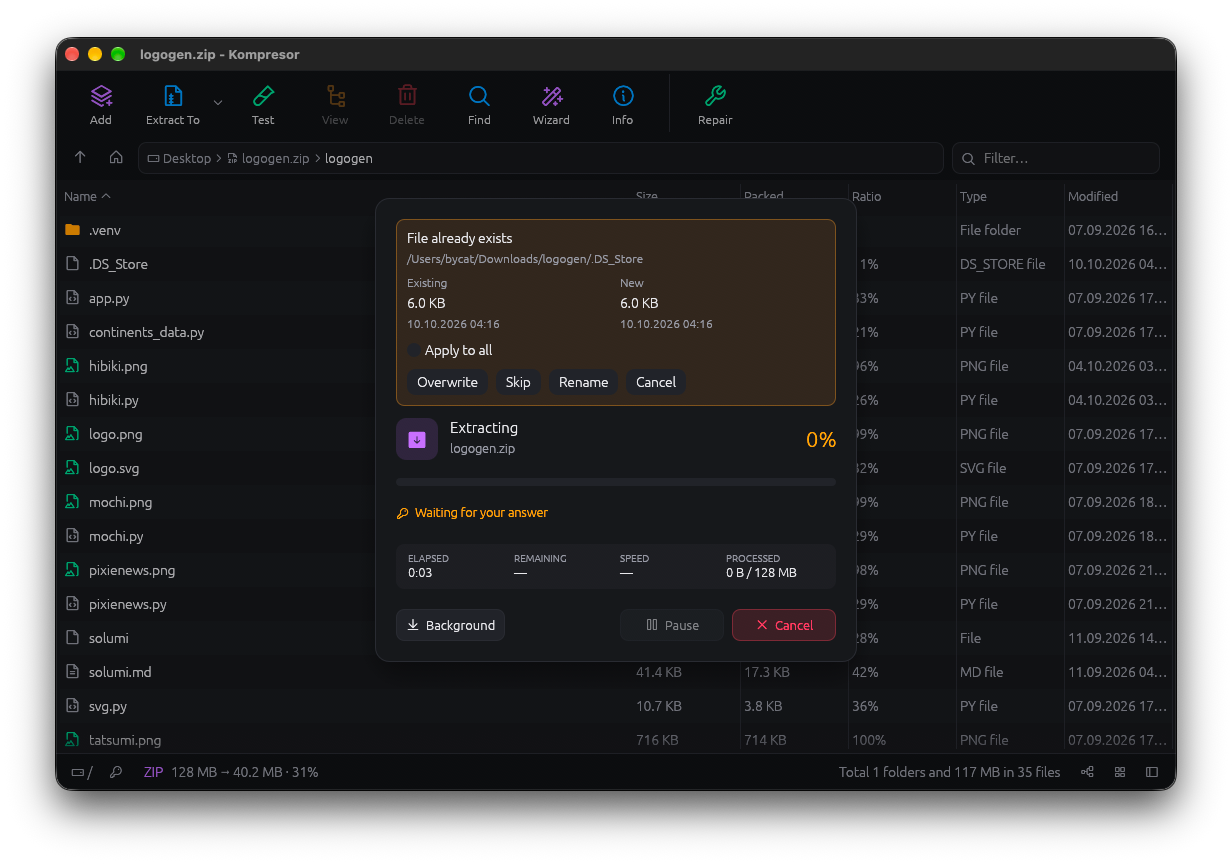Image resolution: width=1232 pixels, height=864 pixels.
Task: Click the home navigation icon
Action: pyautogui.click(x=116, y=158)
